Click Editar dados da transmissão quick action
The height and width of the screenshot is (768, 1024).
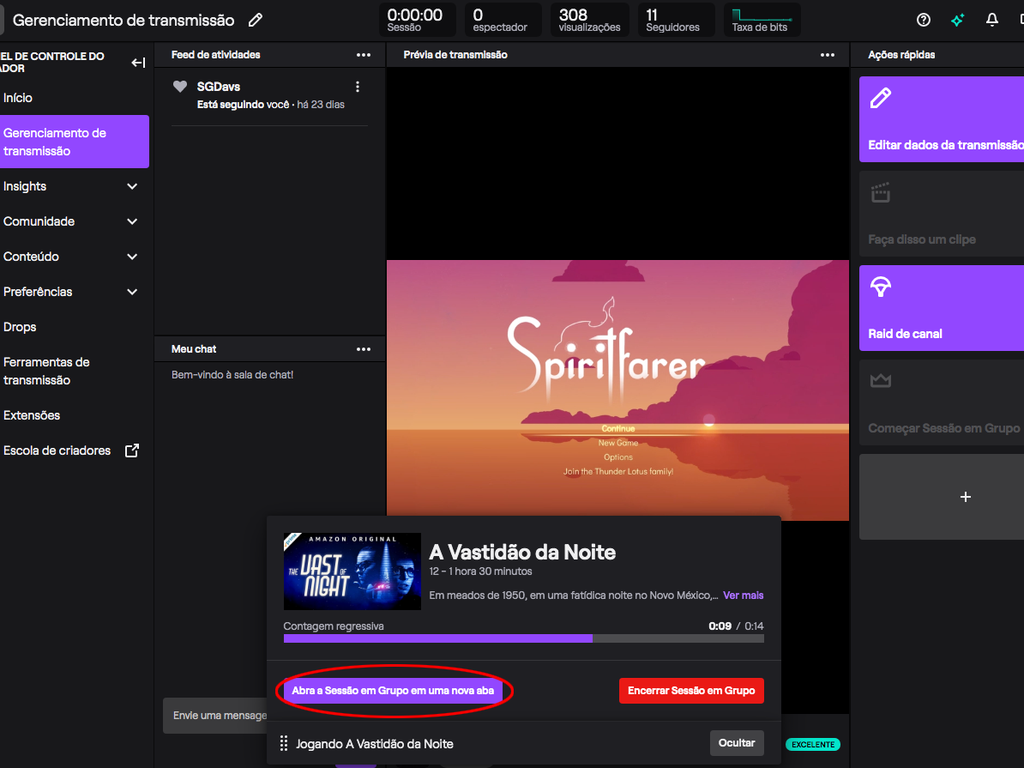[x=942, y=120]
